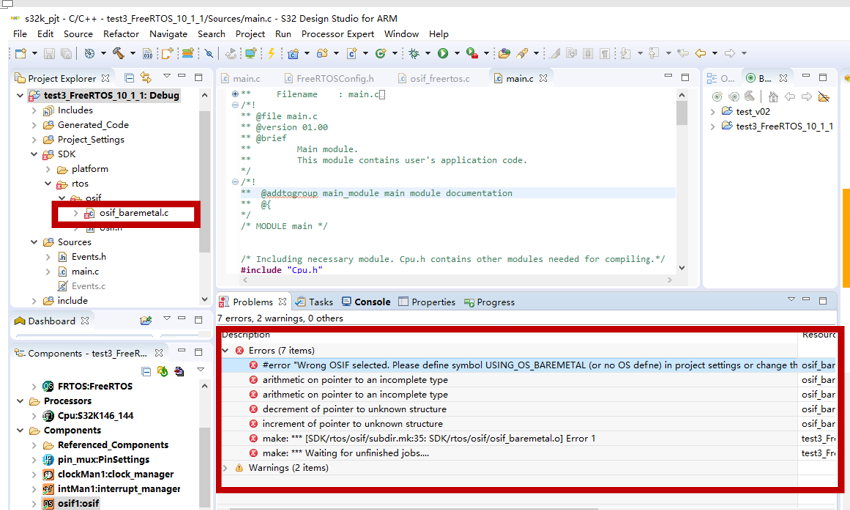Expand the Includes tree node
850x510 pixels.
(x=34, y=111)
